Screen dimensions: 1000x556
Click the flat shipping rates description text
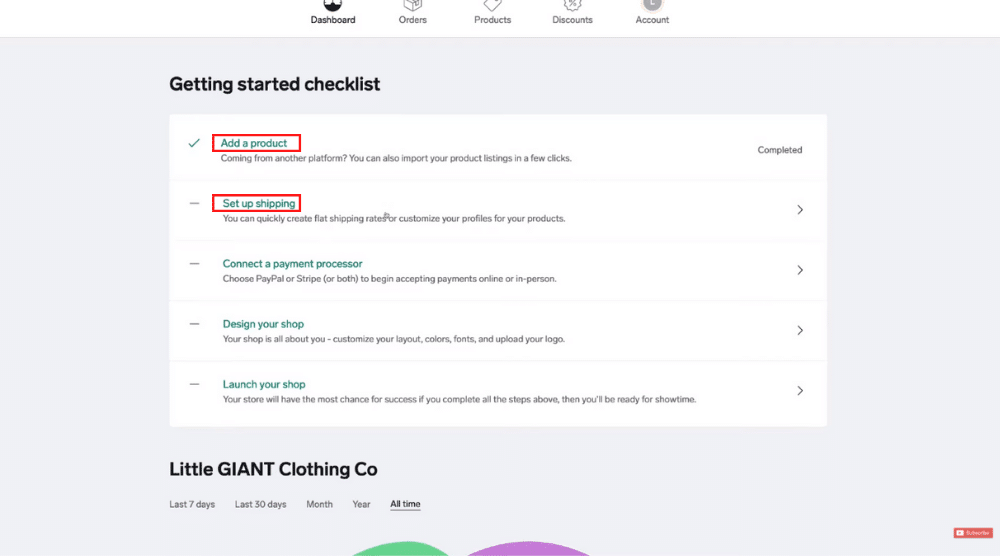click(x=393, y=218)
